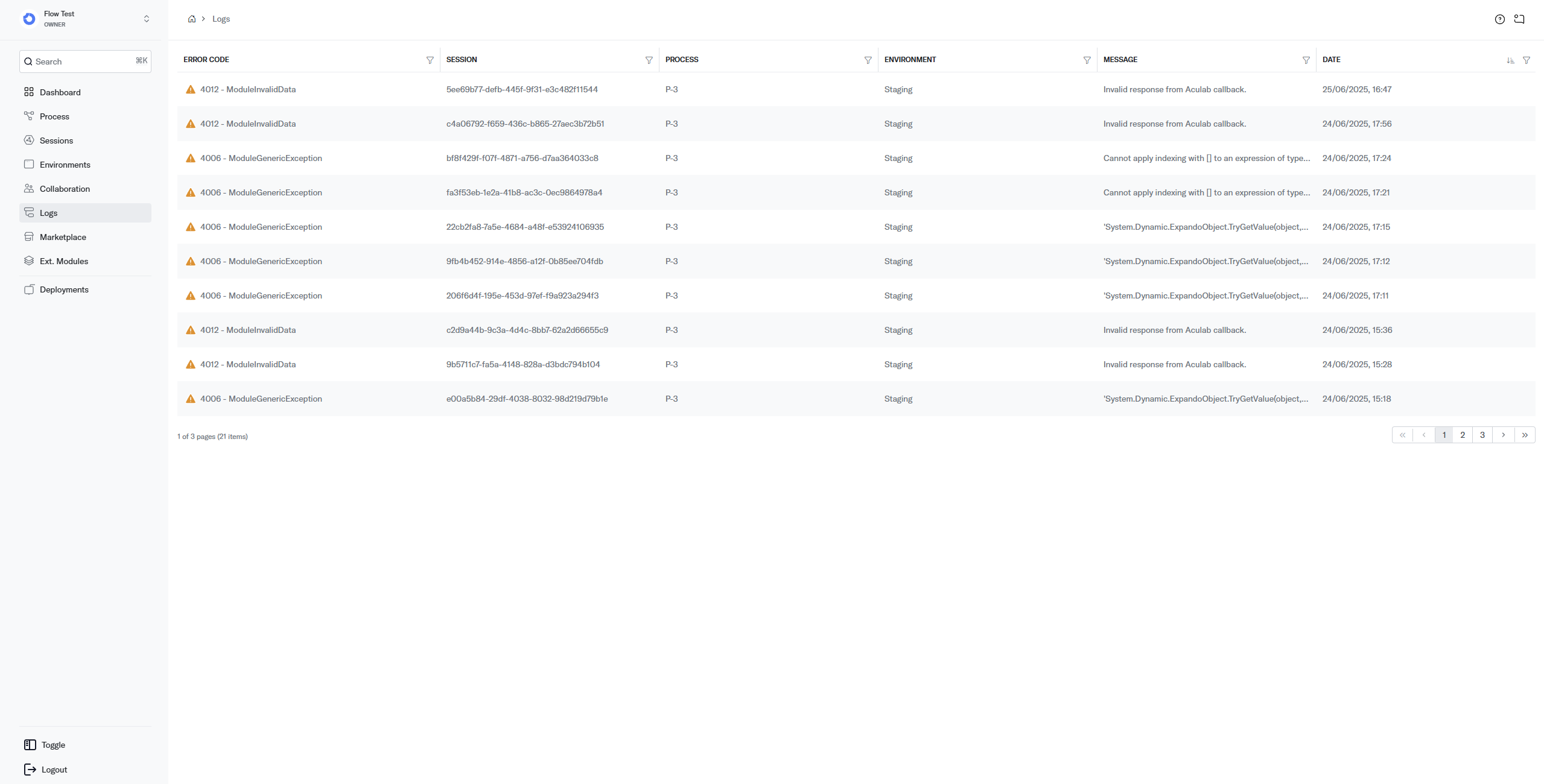Click message on the 24/06/2025, 17:24 row
Viewport: 1544px width, 784px height.
tap(1207, 158)
